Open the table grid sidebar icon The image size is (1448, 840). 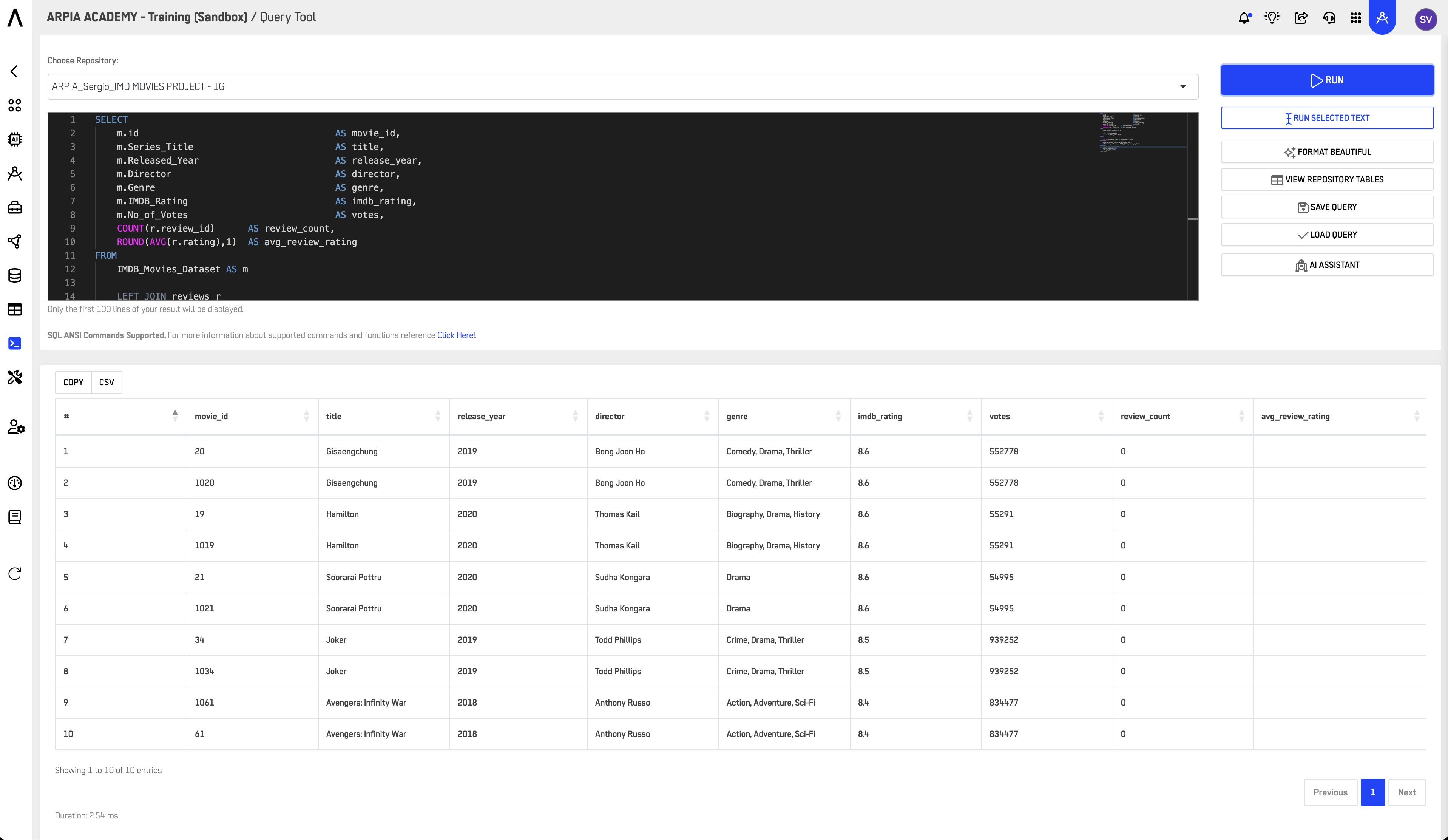point(15,309)
